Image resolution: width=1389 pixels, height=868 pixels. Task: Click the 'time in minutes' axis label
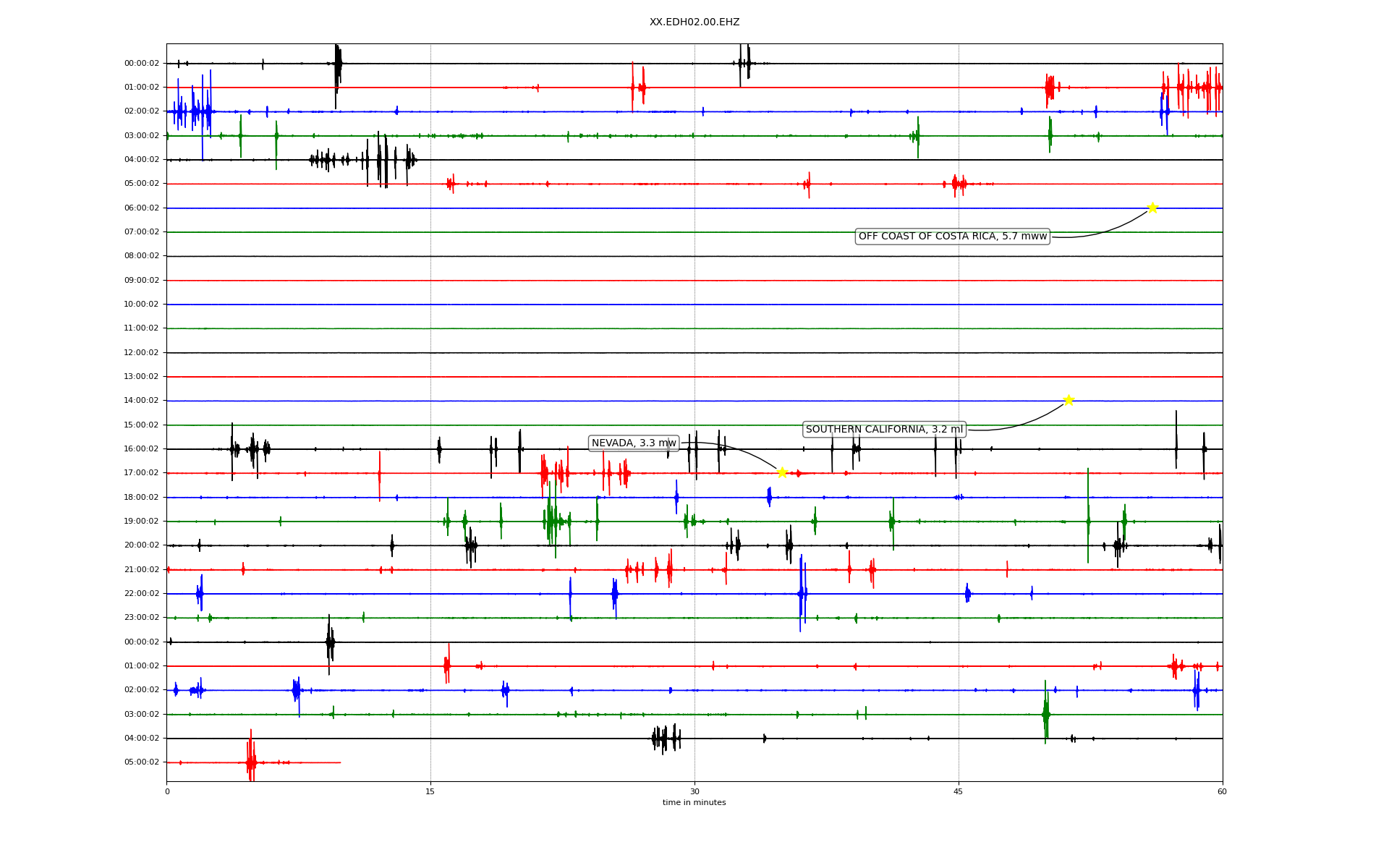tap(694, 803)
